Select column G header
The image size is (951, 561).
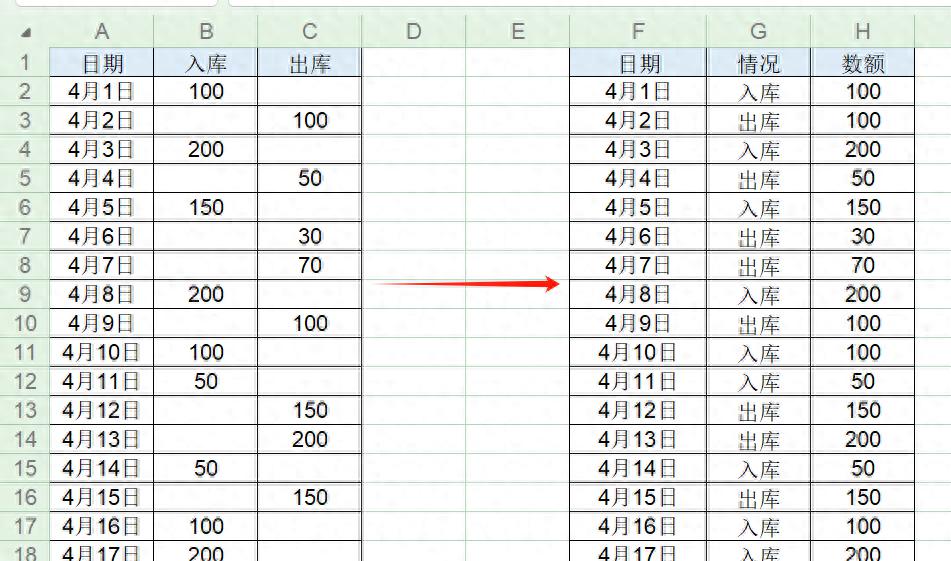click(x=759, y=31)
